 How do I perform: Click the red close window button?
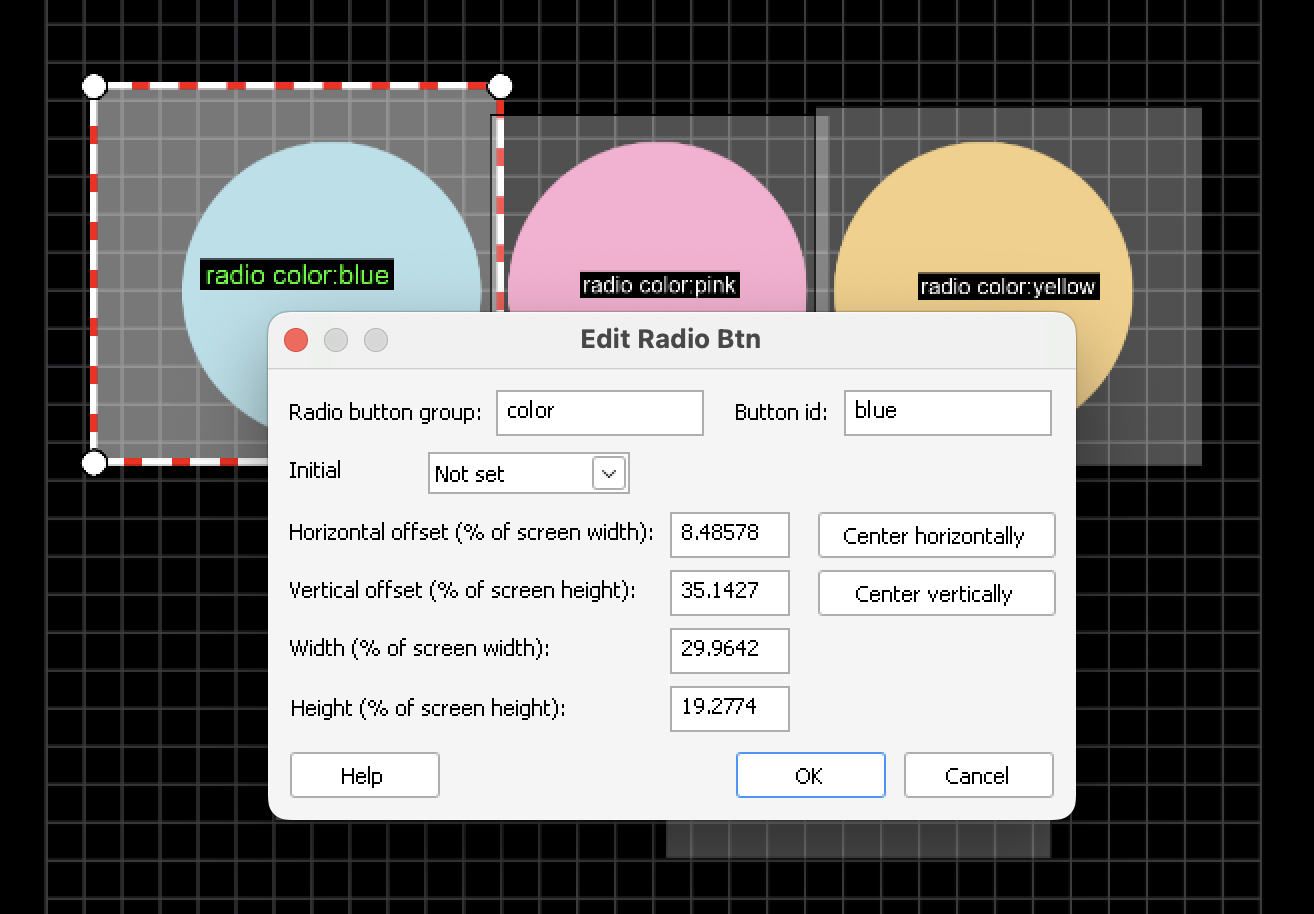tap(296, 340)
